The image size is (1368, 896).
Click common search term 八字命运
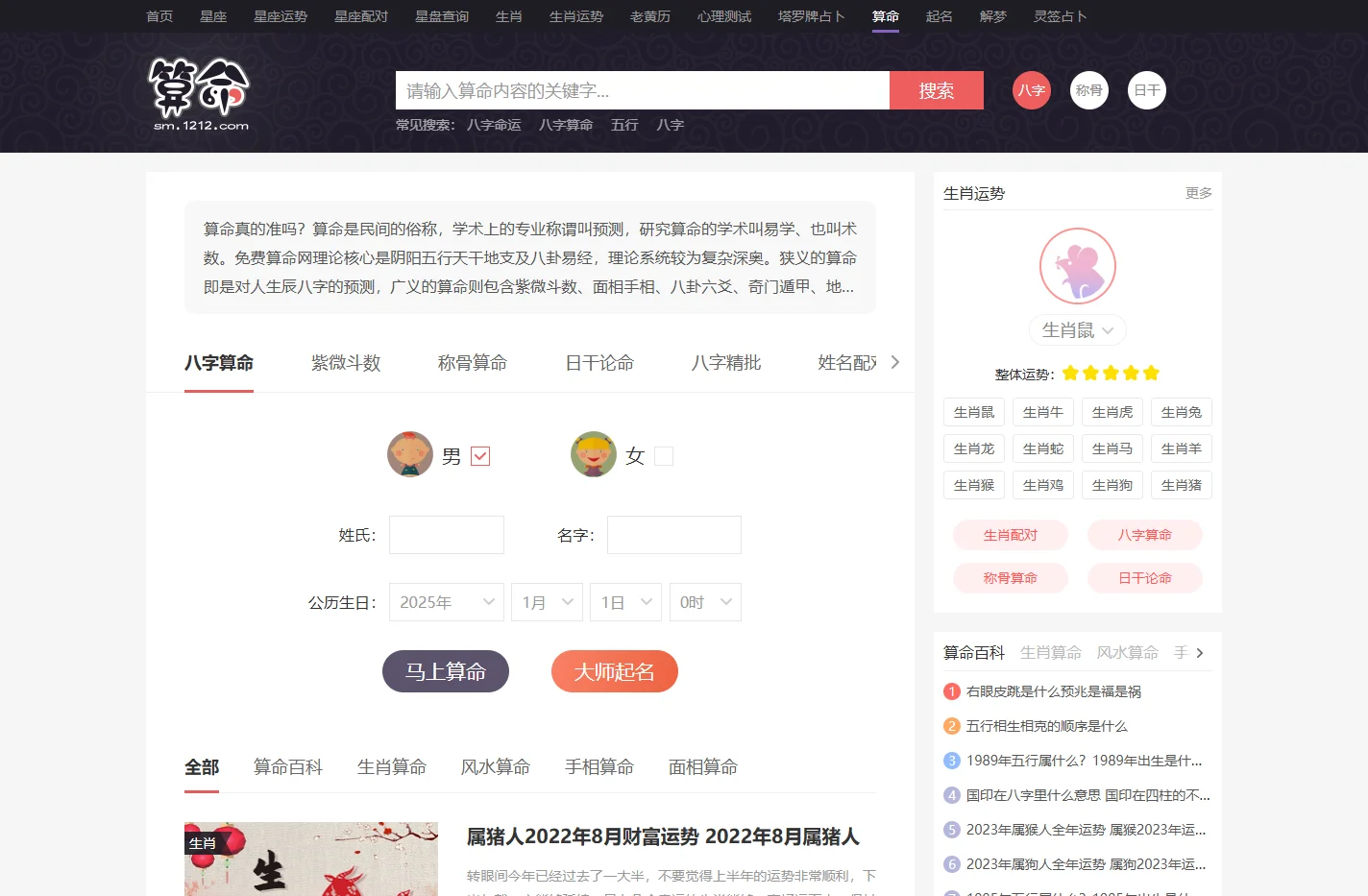click(494, 125)
